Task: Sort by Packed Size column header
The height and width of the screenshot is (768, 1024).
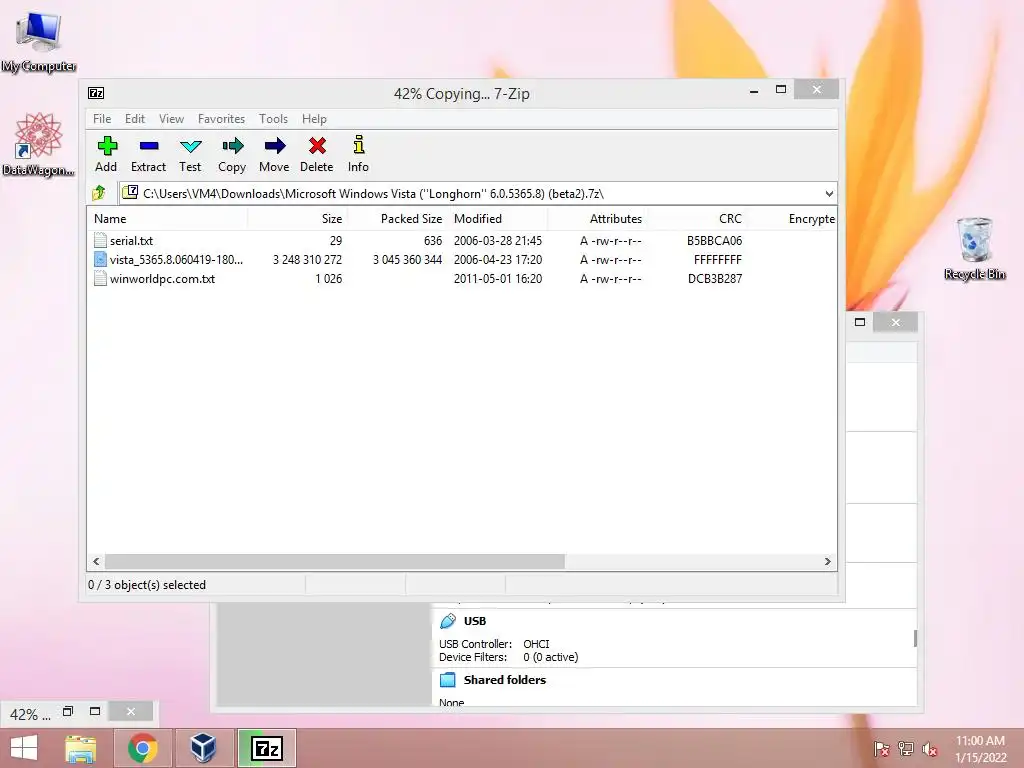Action: pos(397,219)
